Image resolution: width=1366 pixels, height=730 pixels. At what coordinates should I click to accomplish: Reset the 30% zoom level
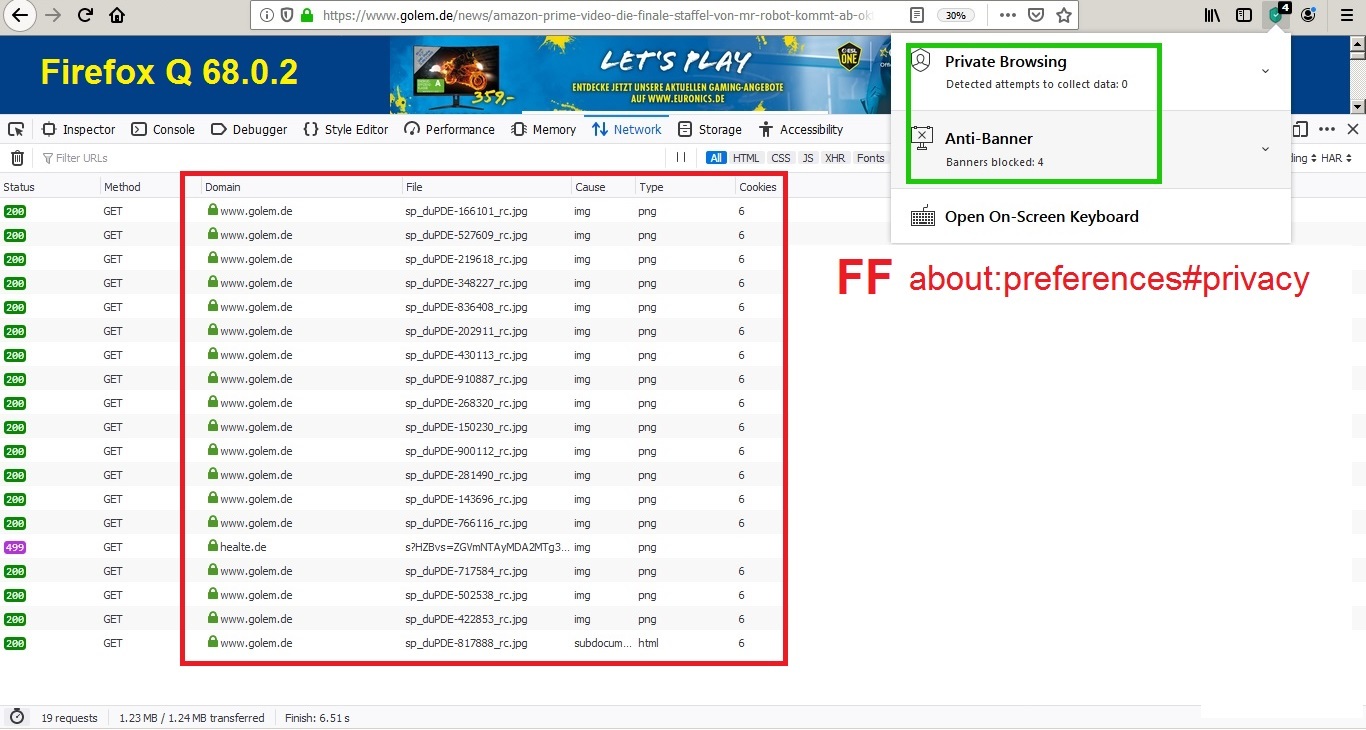click(x=957, y=15)
